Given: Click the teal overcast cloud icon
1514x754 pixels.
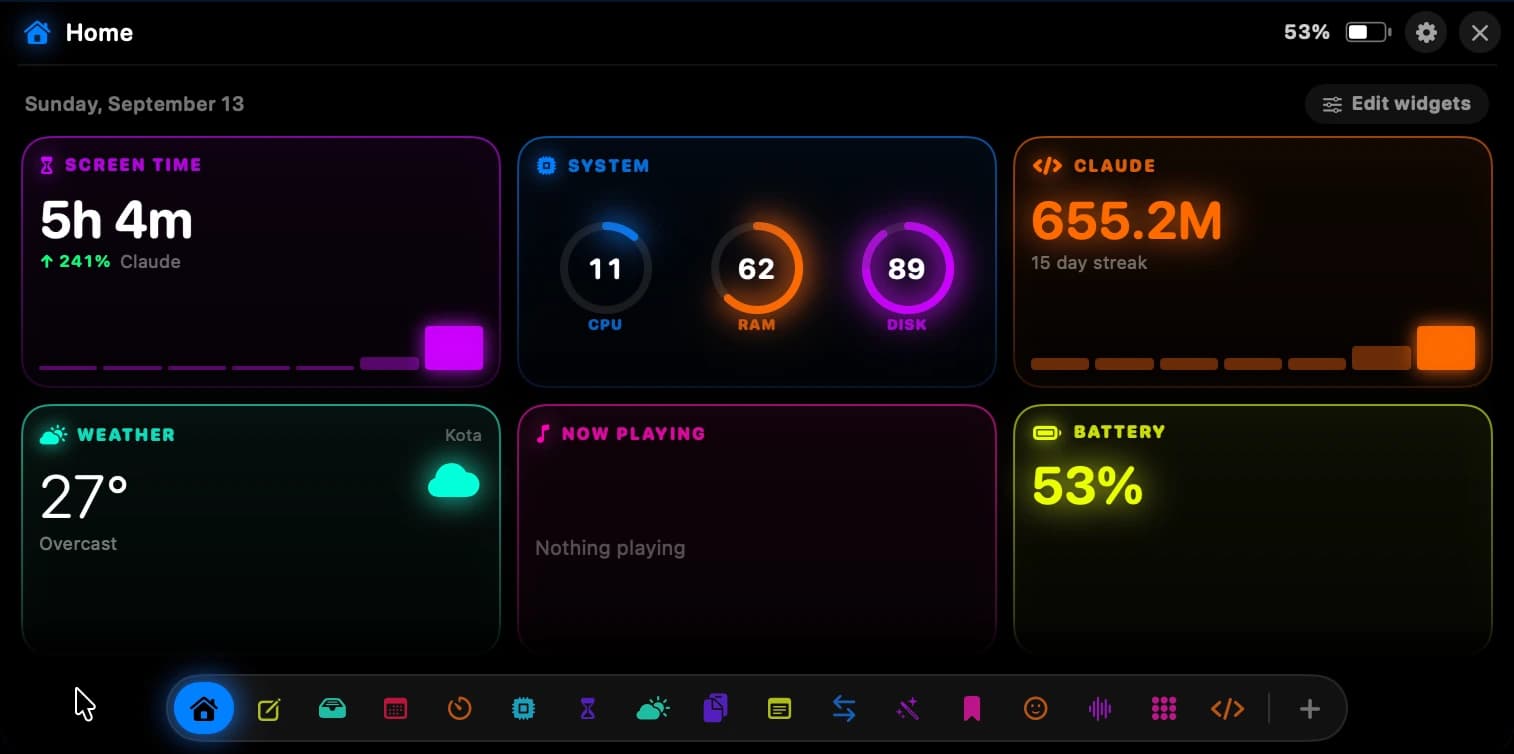Looking at the screenshot, I should coord(454,482).
